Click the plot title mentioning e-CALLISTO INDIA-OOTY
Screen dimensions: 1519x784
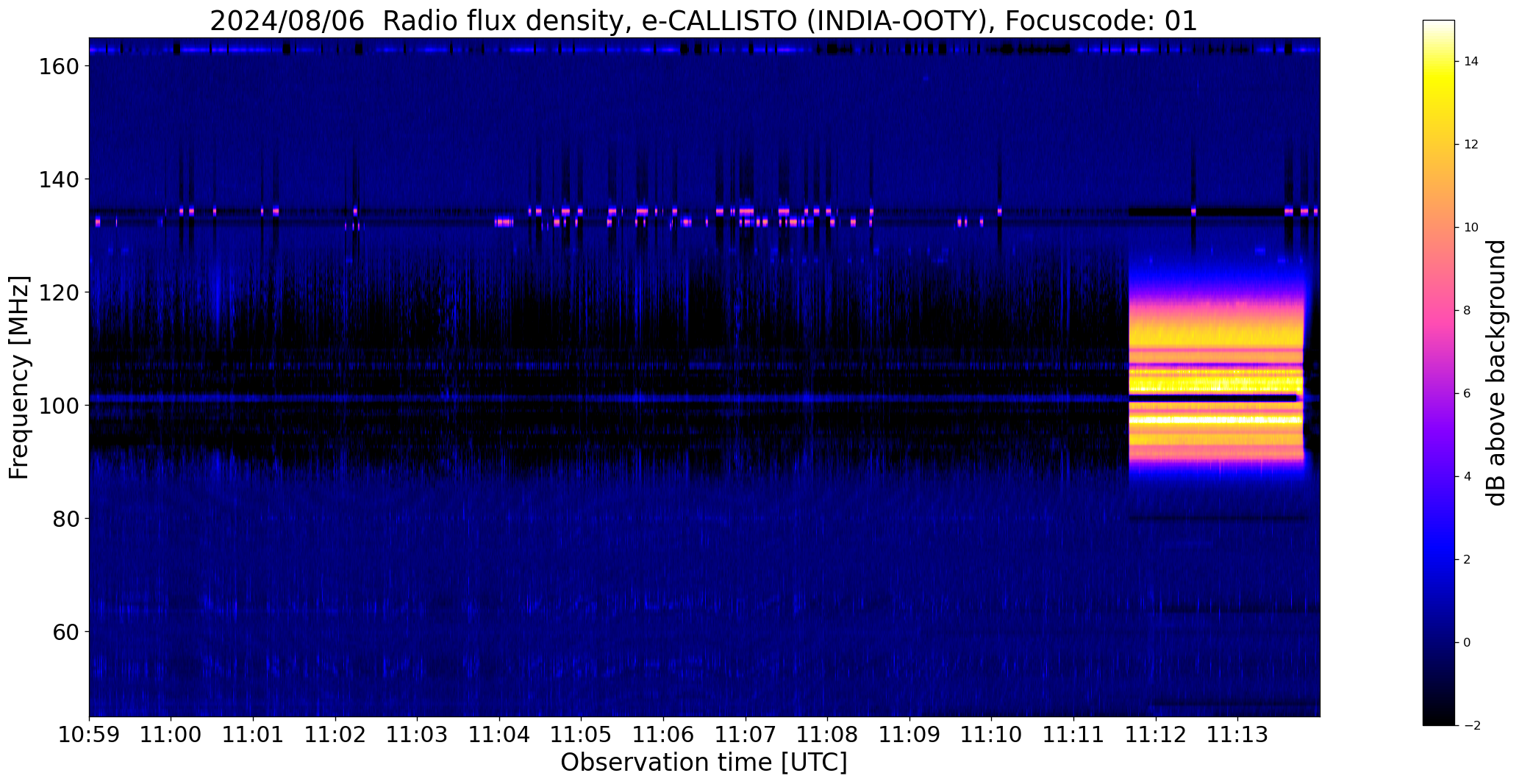[x=704, y=21]
